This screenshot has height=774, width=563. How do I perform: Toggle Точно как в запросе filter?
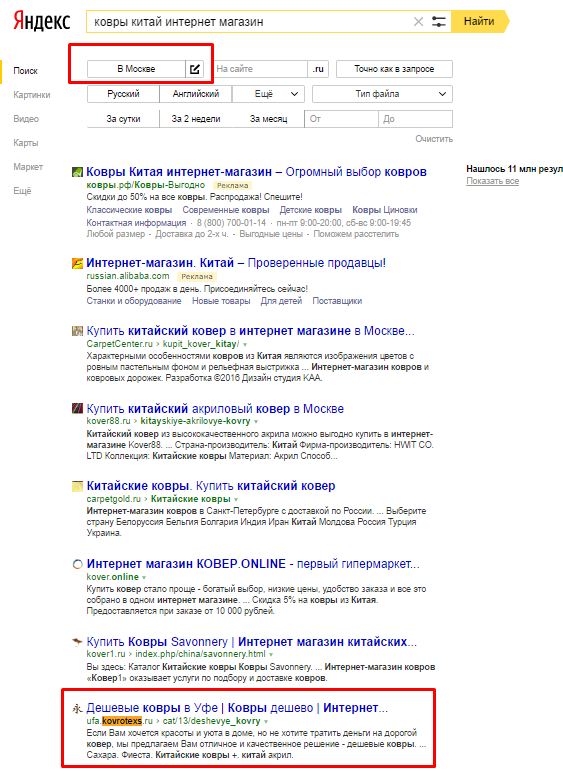pos(394,69)
